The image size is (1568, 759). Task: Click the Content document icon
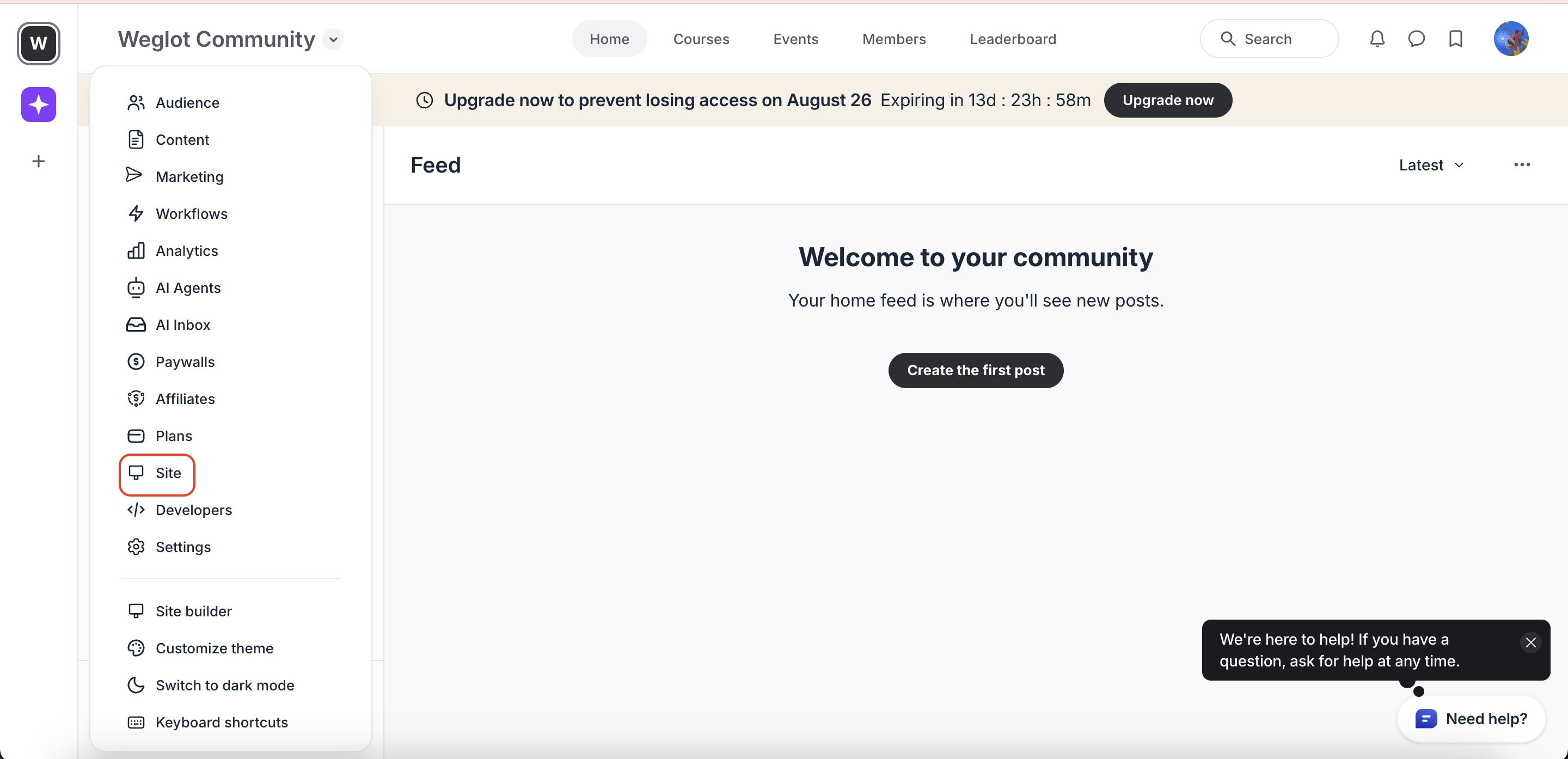pyautogui.click(x=136, y=140)
